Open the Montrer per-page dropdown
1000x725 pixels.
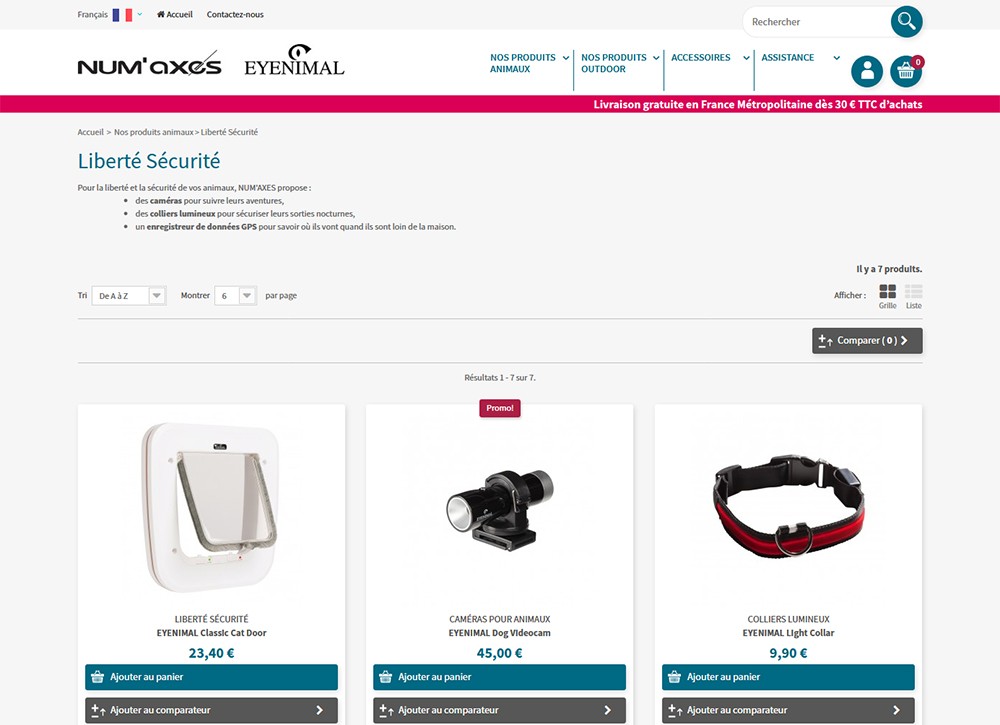pos(235,296)
